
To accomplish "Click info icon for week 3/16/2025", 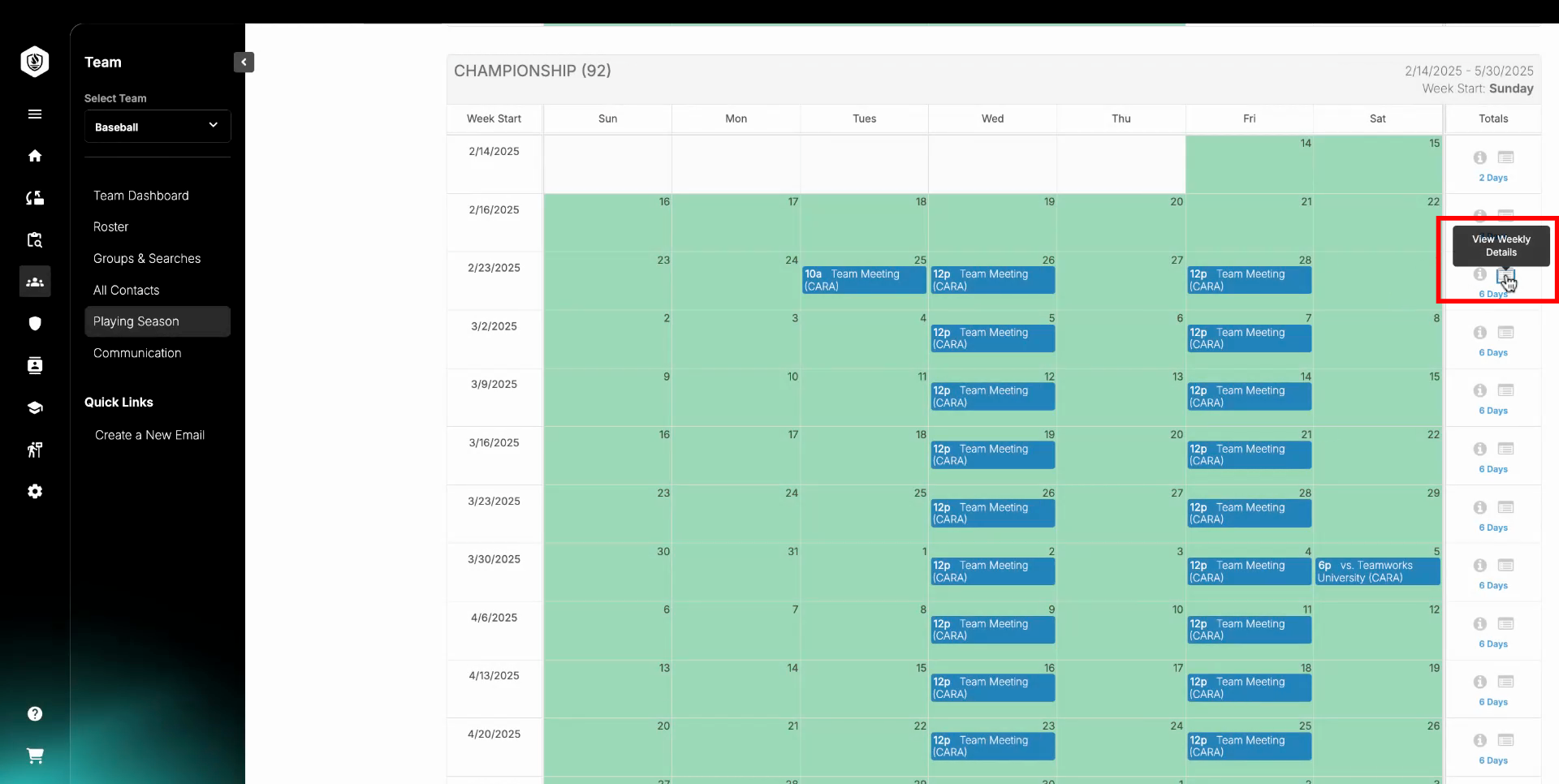I will [x=1480, y=450].
